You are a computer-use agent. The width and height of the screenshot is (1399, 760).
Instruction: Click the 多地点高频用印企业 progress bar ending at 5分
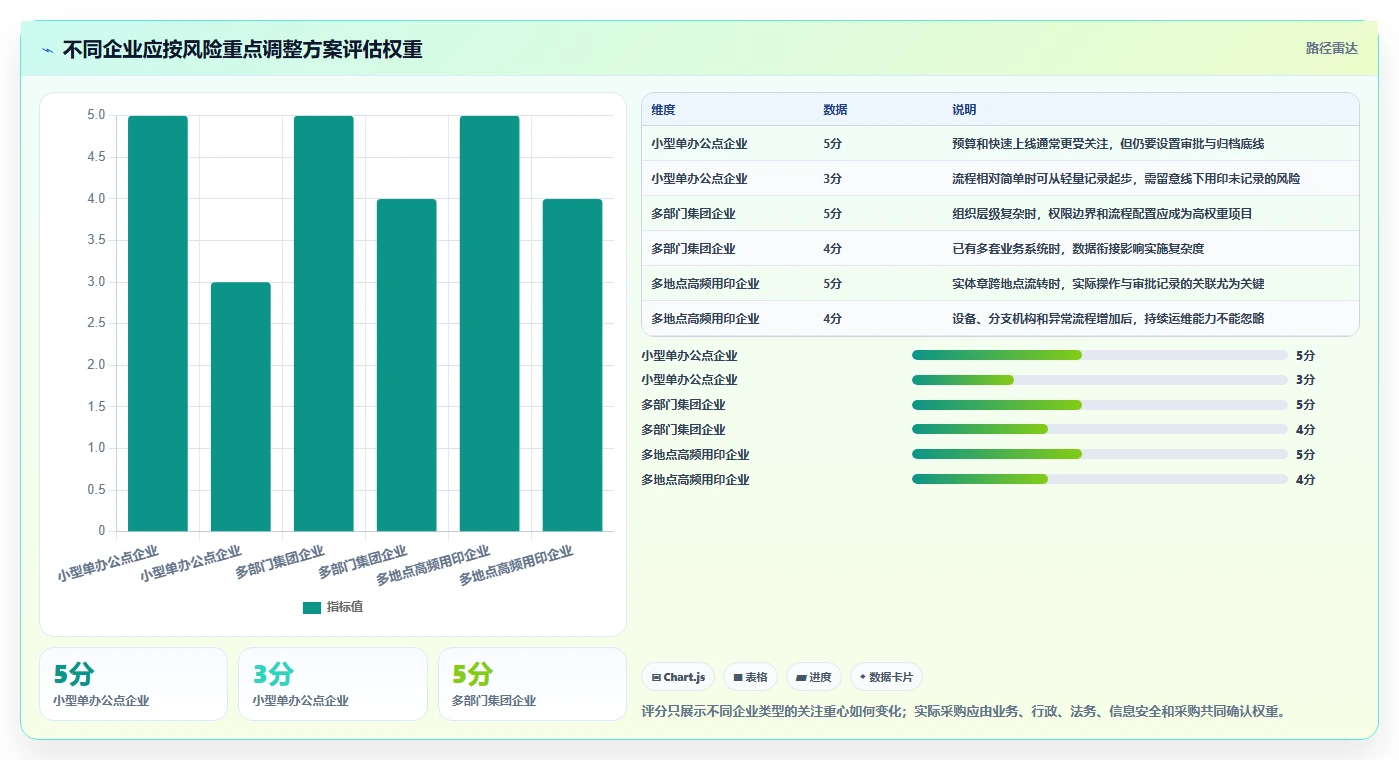click(1099, 455)
